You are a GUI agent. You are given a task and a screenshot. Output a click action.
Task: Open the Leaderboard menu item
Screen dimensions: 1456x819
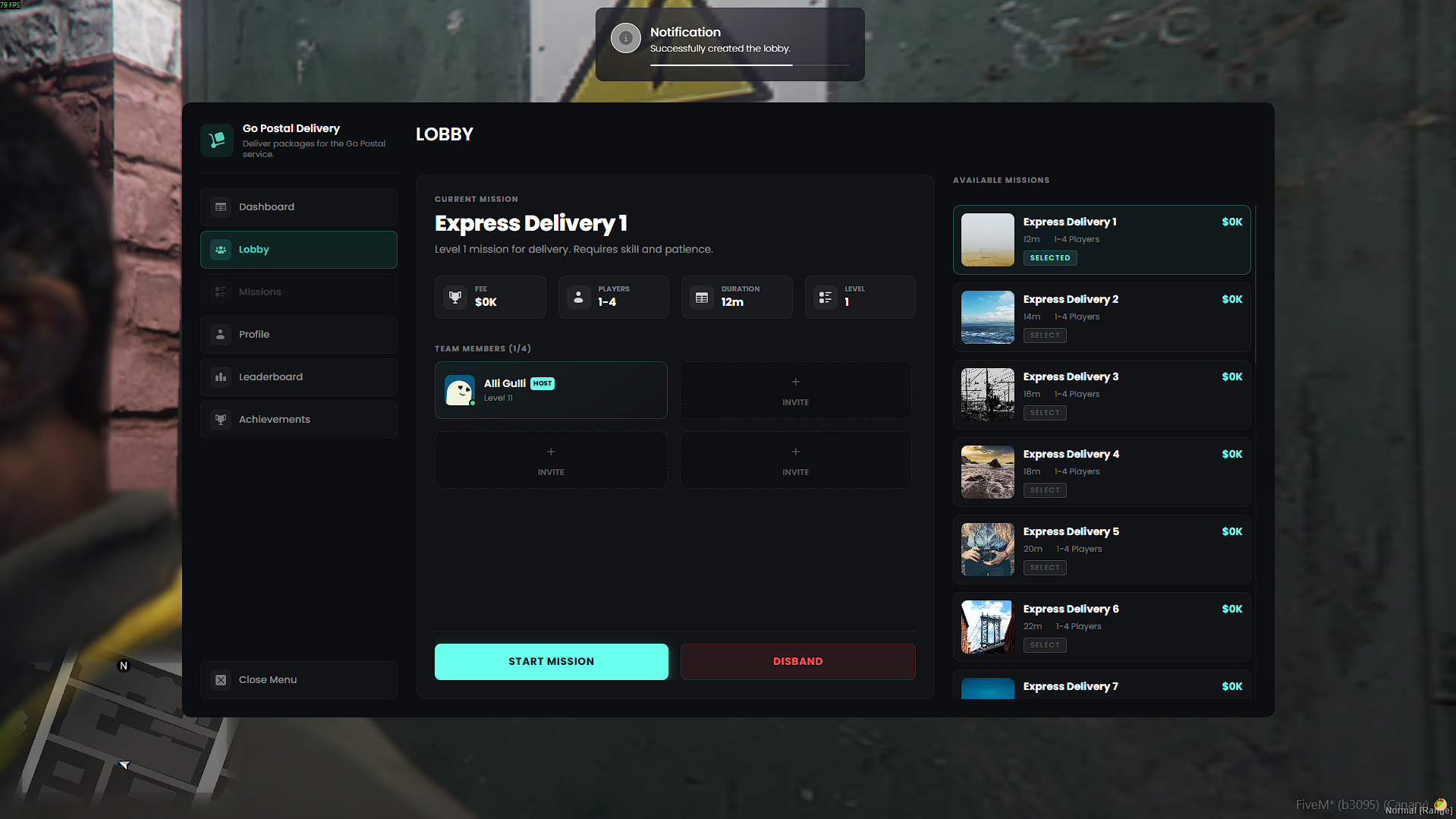click(299, 377)
